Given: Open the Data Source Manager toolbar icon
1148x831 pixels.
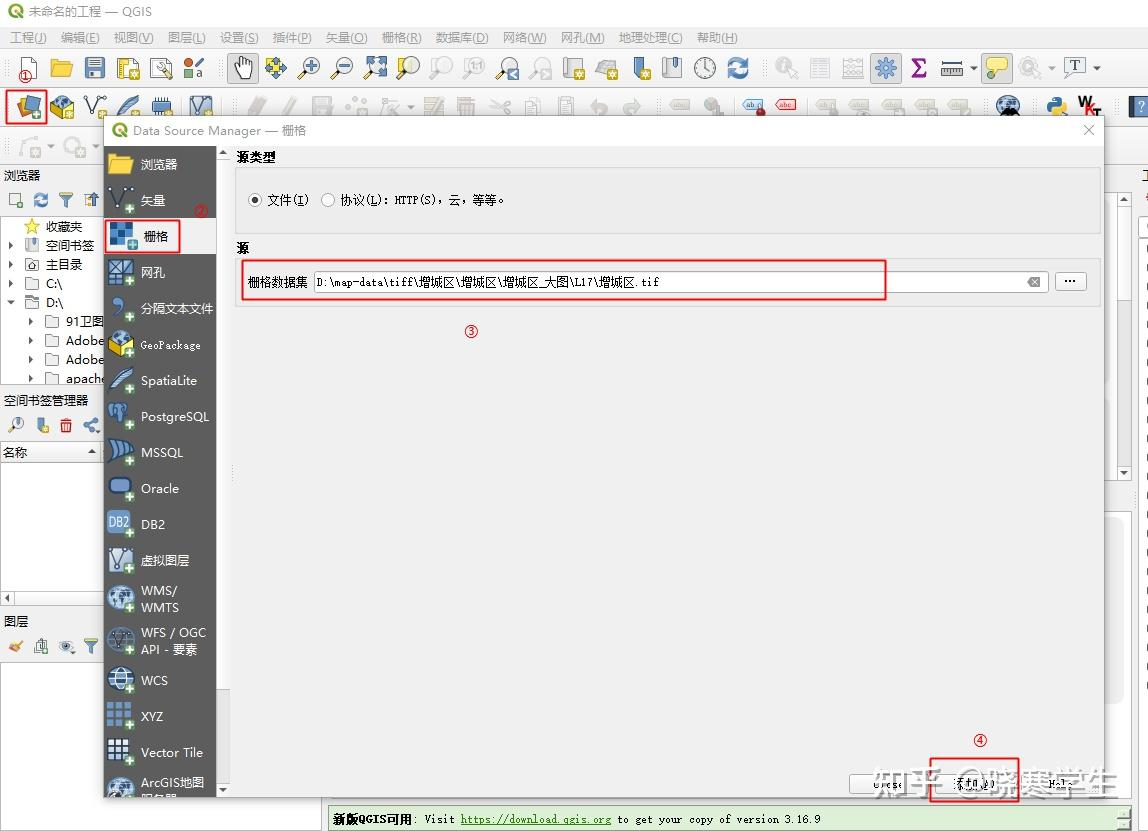Looking at the screenshot, I should 27,106.
